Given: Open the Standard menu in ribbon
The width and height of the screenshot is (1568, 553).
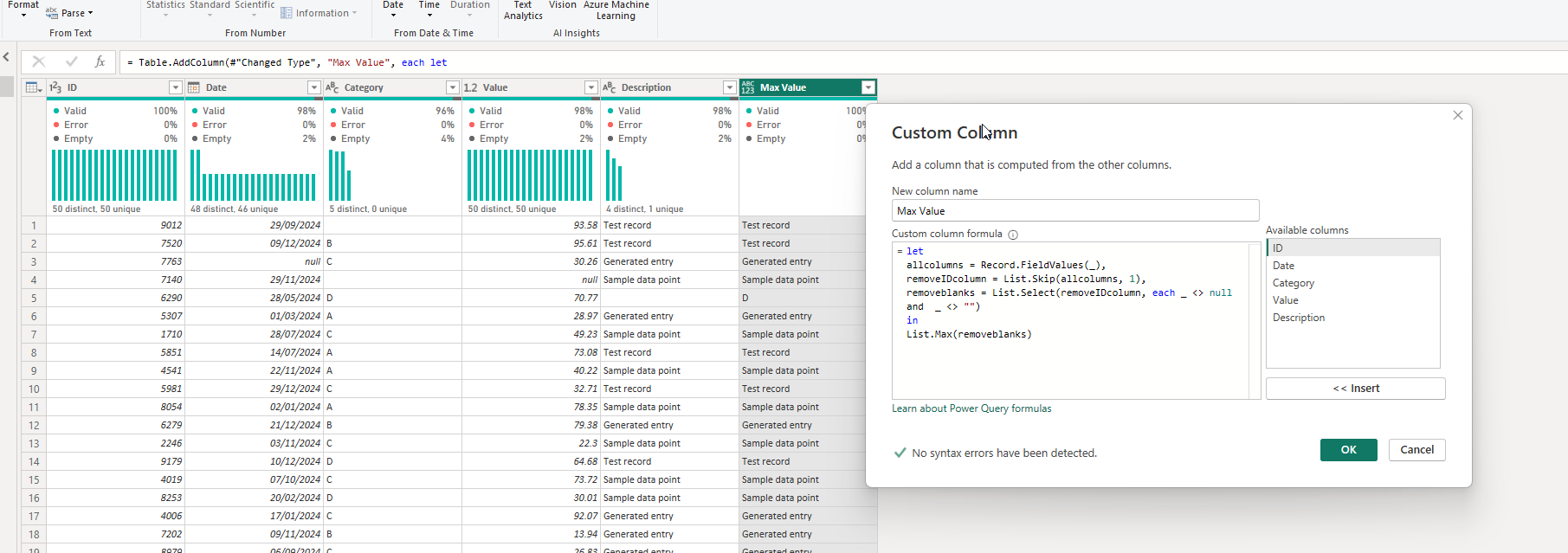Looking at the screenshot, I should (210, 8).
